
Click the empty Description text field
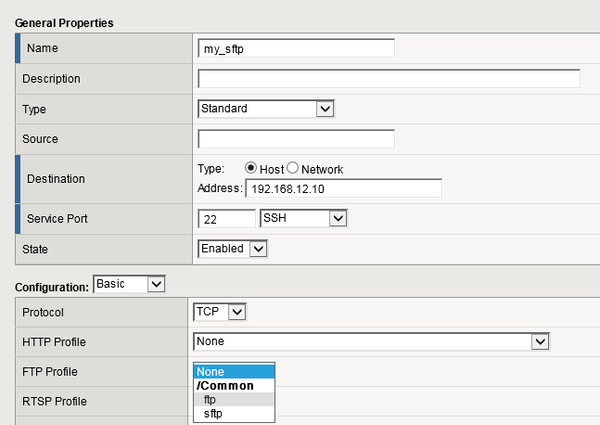coord(389,78)
